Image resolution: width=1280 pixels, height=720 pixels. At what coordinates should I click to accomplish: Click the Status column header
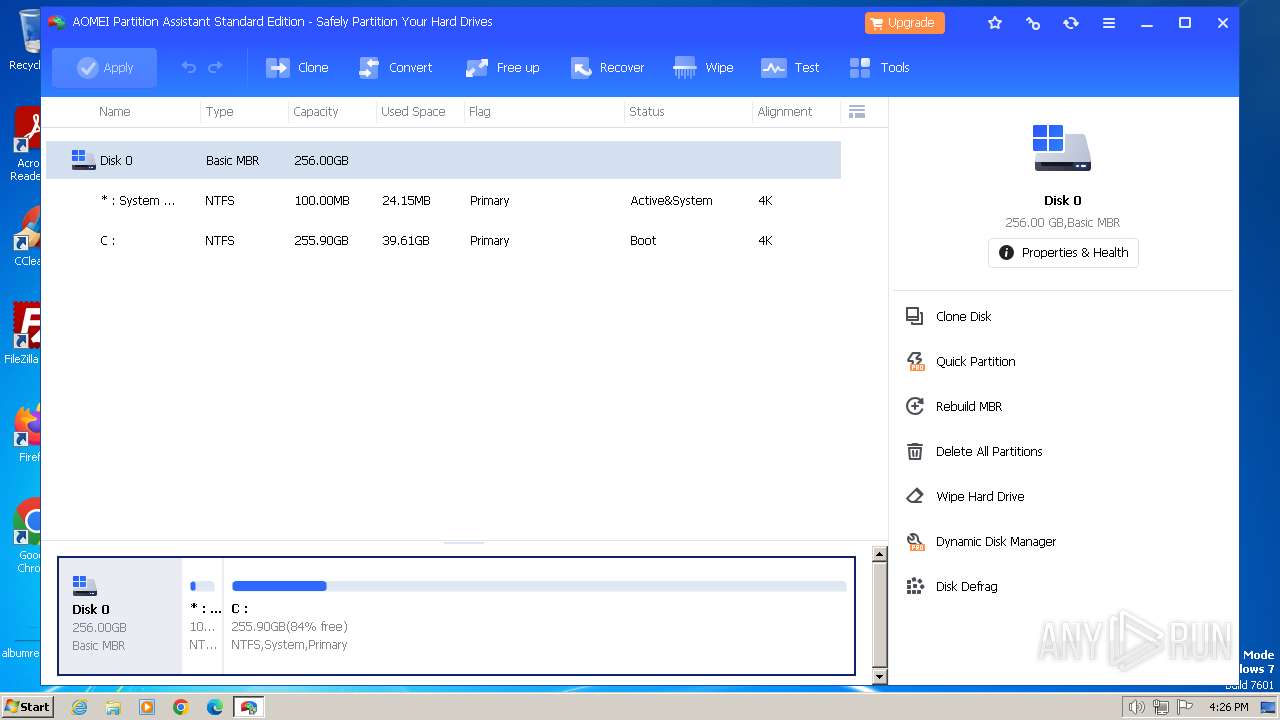pyautogui.click(x=647, y=111)
